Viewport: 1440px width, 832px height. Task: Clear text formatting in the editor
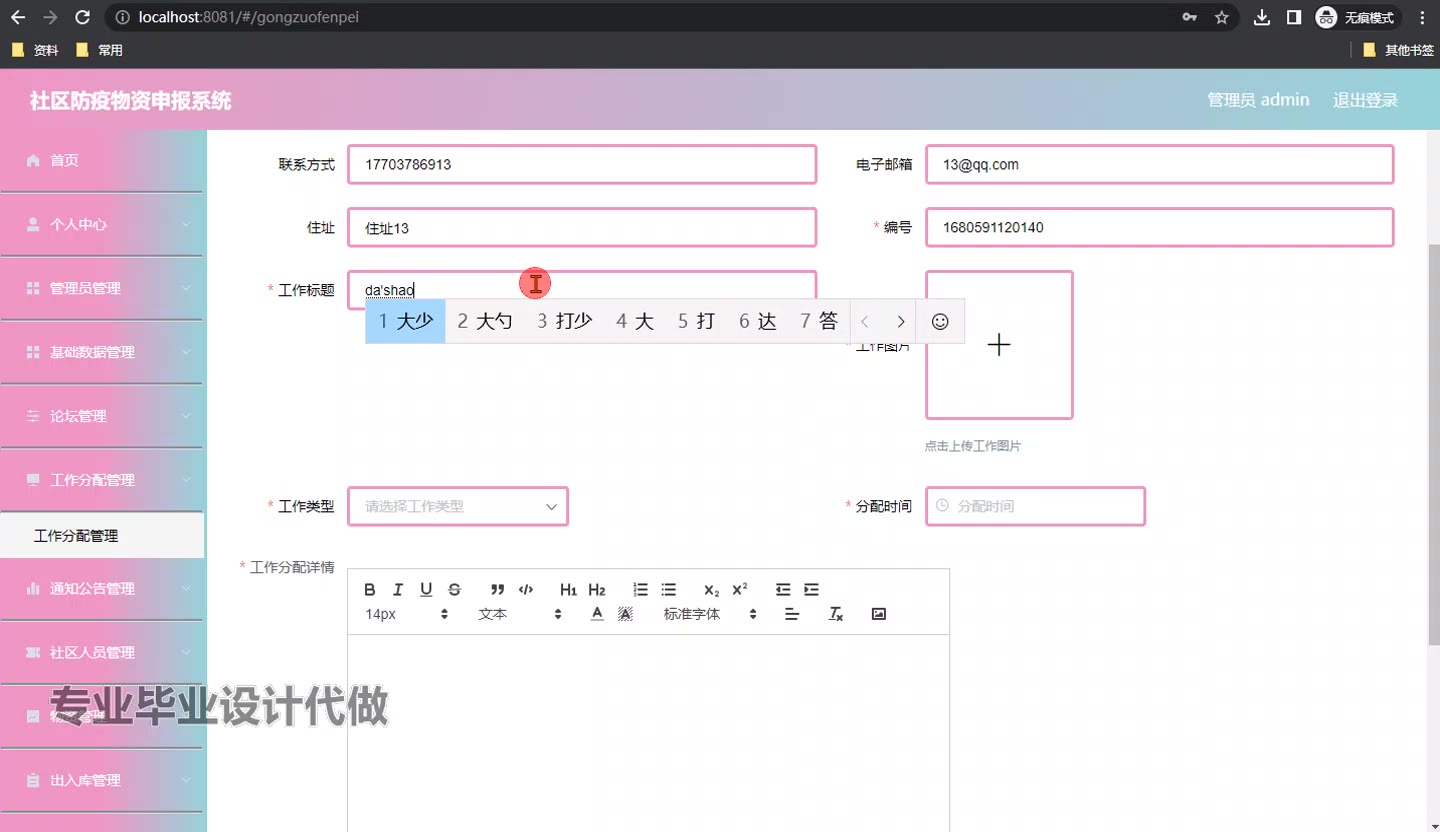tap(836, 614)
